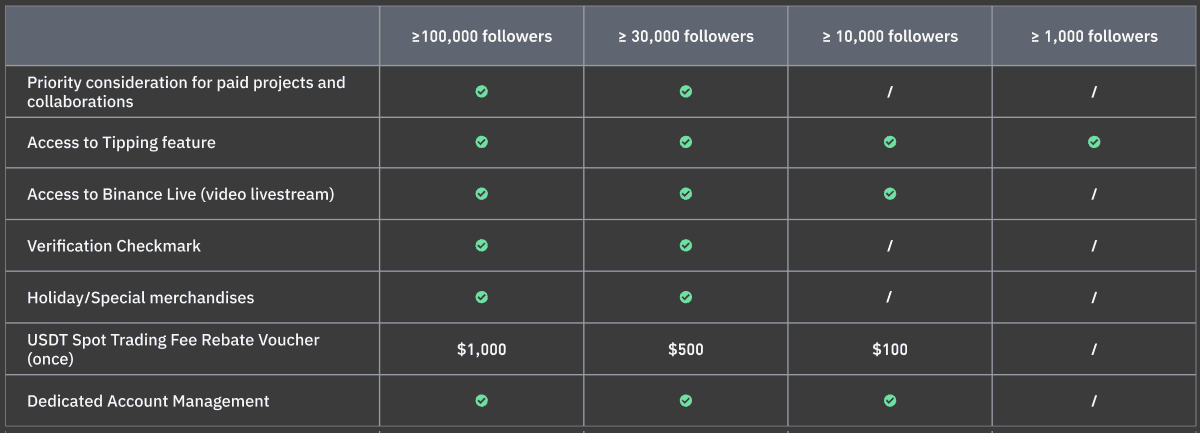Select the ≥ 30,000 followers column header

click(x=686, y=37)
